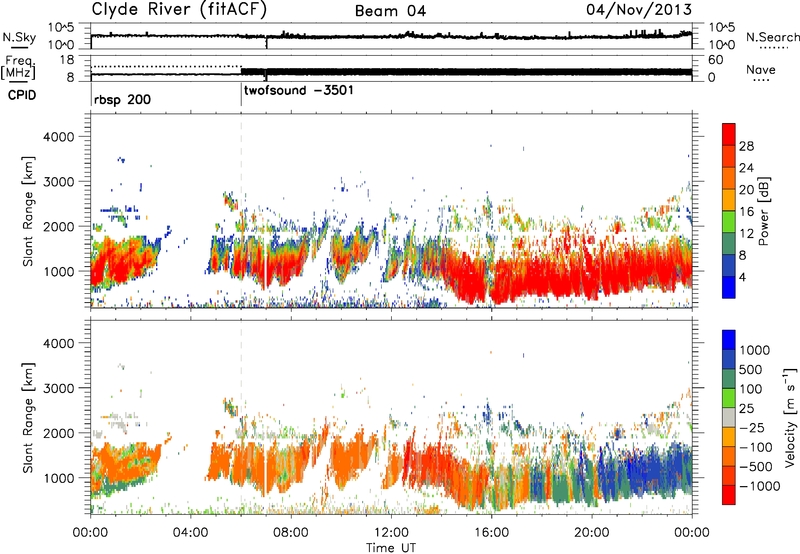Click the "1000" slant range tick in the Velocity panel
Viewport: 800px width, 554px height.
pyautogui.click(x=58, y=478)
